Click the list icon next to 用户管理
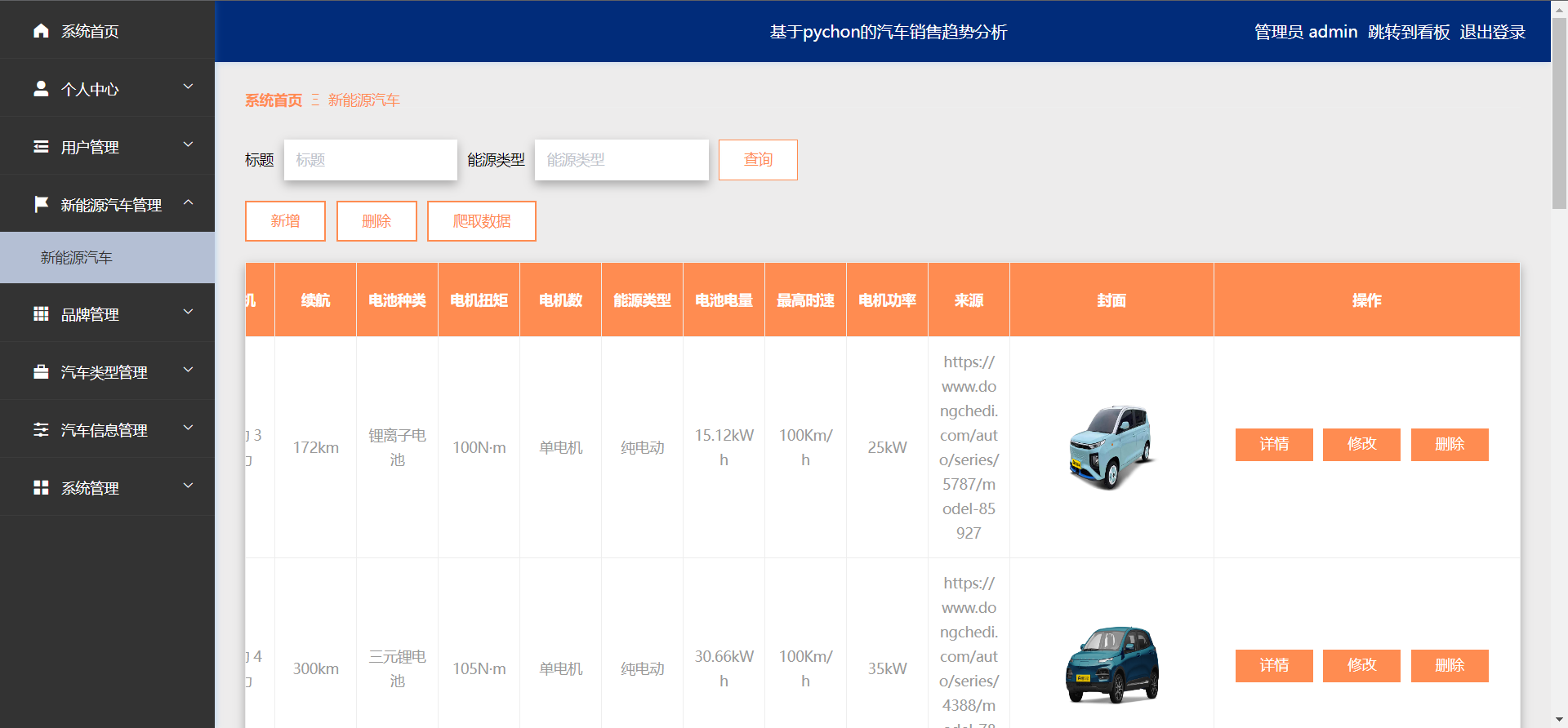The image size is (1568, 728). tap(41, 147)
